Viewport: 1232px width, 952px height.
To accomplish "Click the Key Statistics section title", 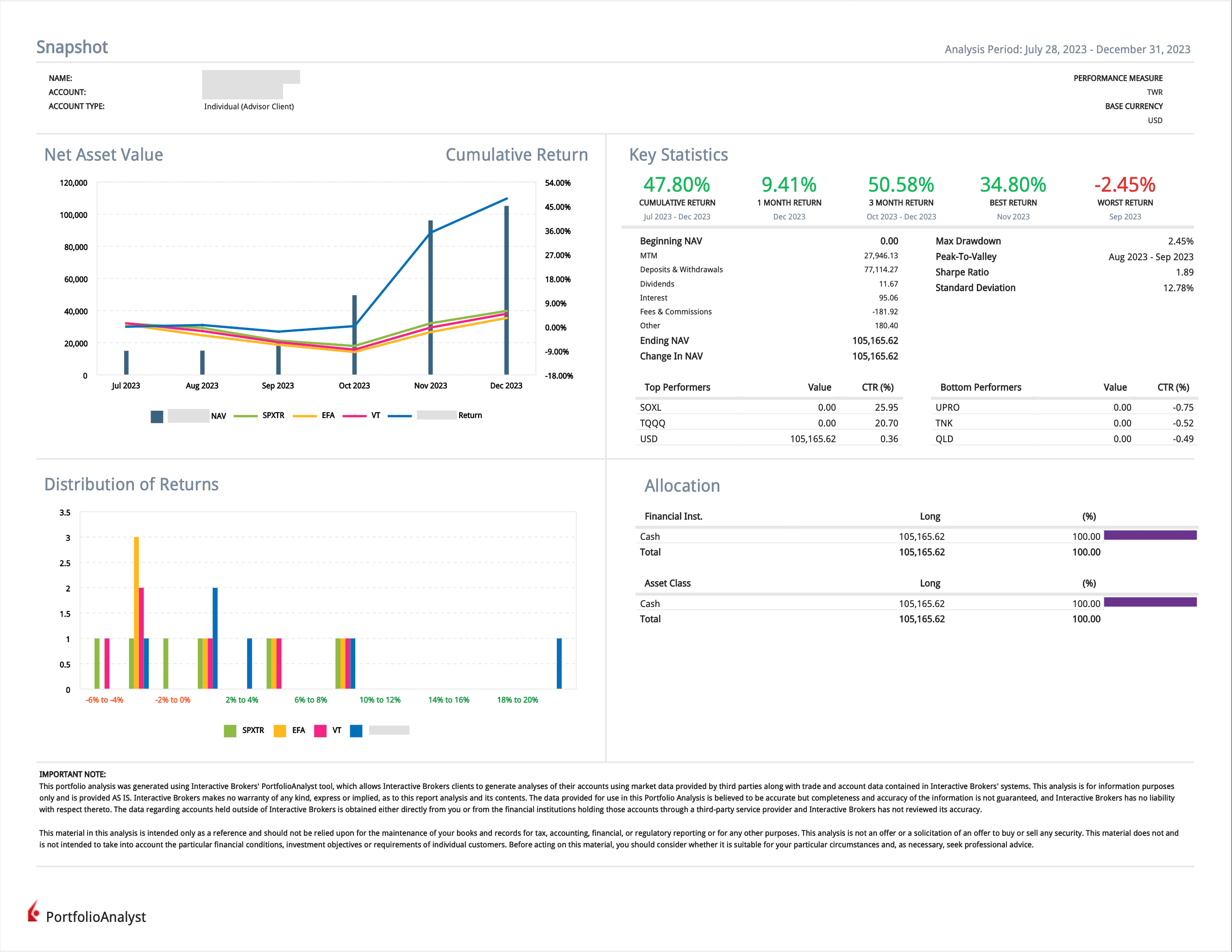I will pyautogui.click(x=678, y=155).
